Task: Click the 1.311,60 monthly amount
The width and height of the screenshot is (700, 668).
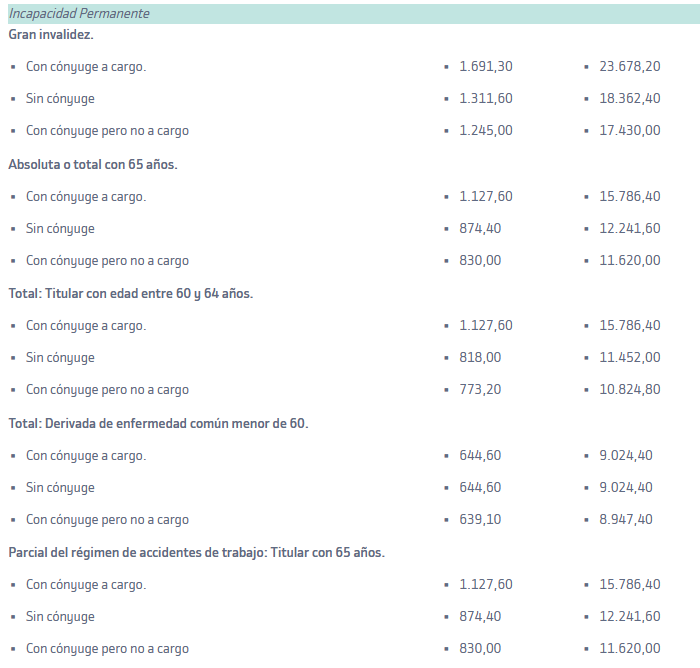Action: pos(486,99)
